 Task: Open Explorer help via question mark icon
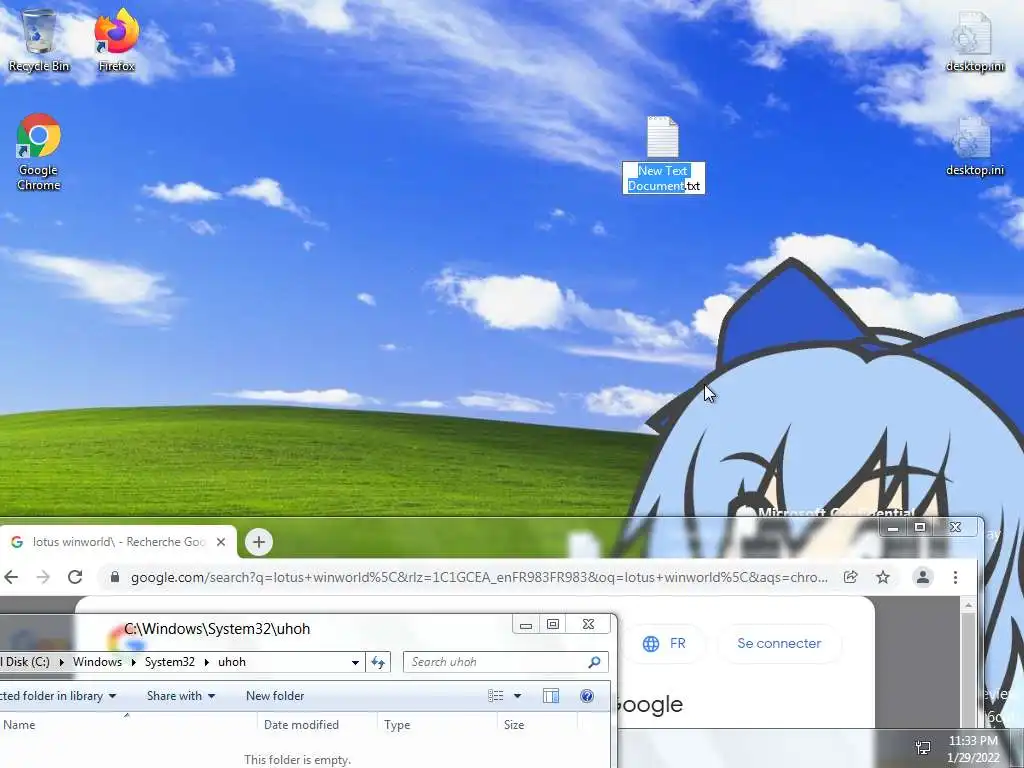(x=586, y=696)
